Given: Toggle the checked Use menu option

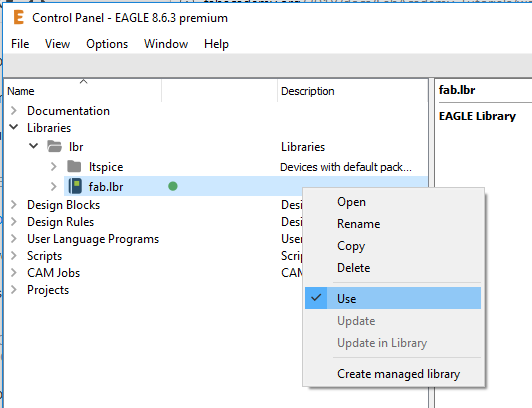Looking at the screenshot, I should (x=393, y=298).
